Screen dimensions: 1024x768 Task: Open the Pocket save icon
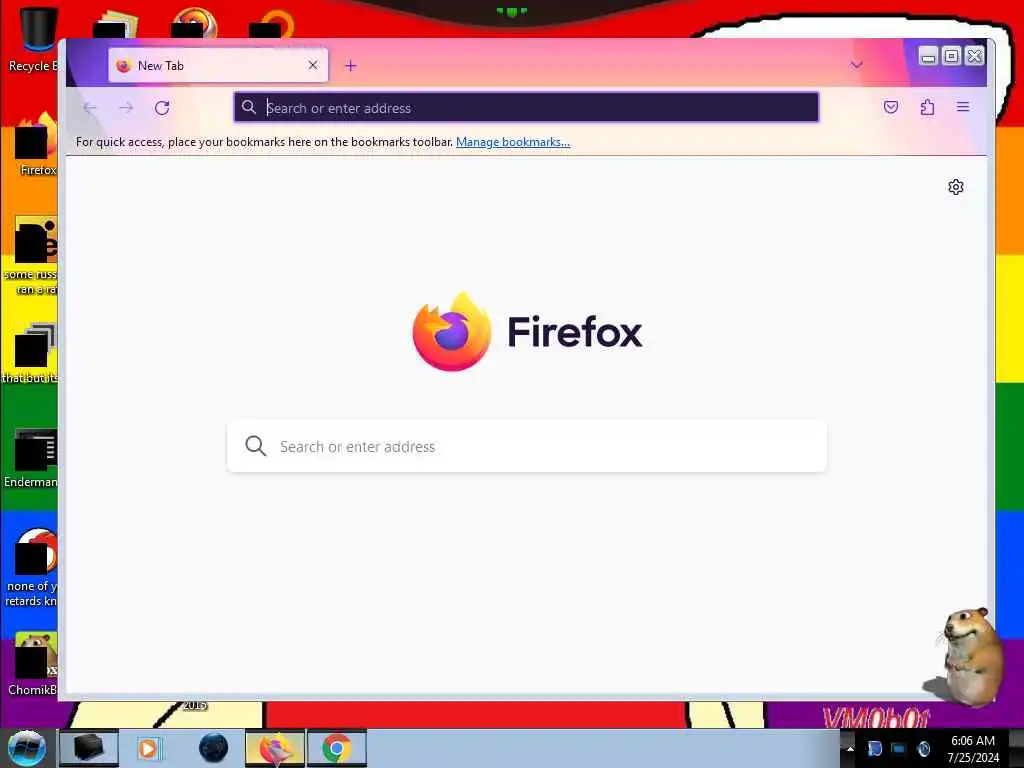(x=891, y=107)
